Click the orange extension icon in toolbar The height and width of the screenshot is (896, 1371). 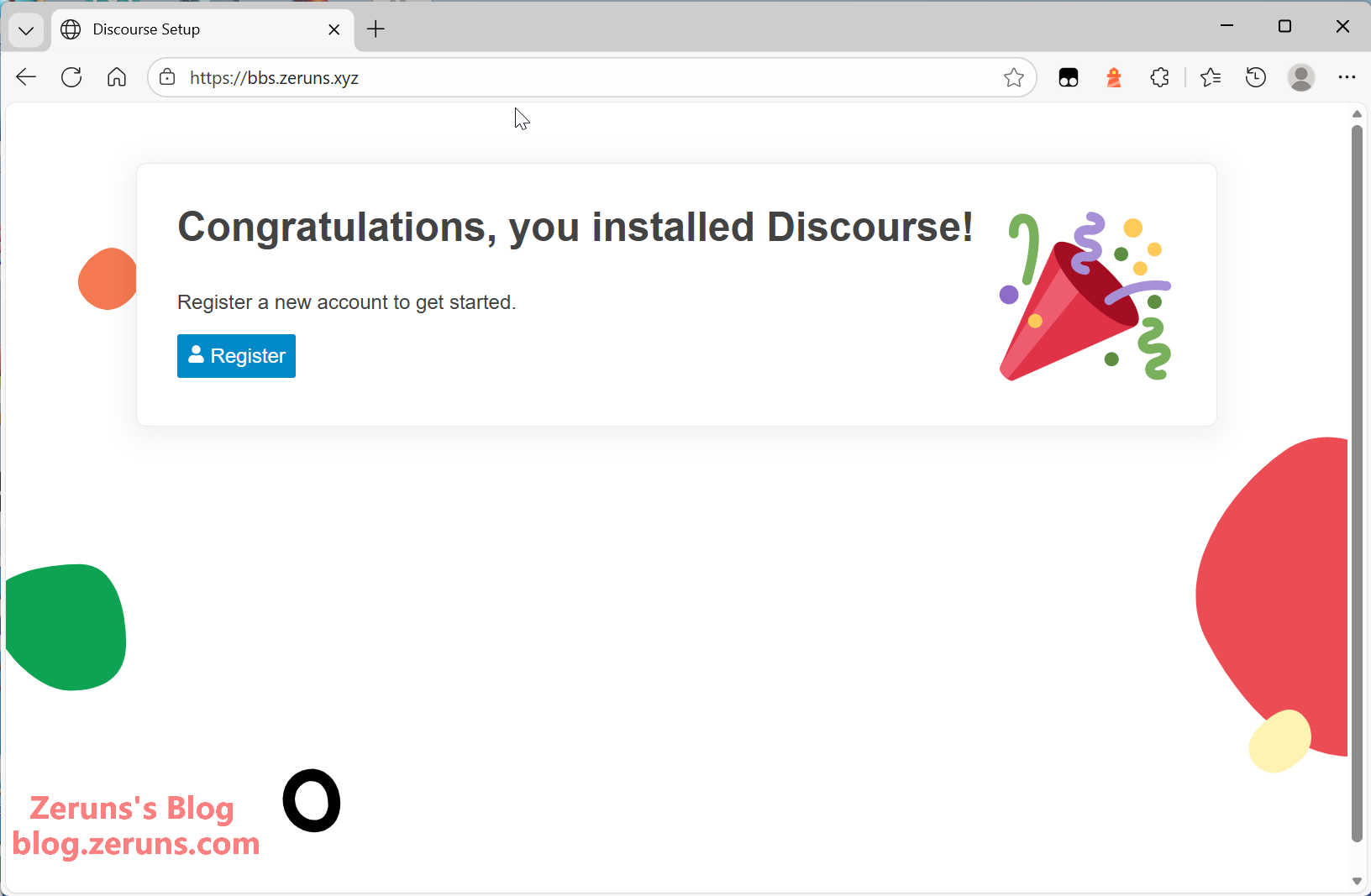coord(1114,77)
